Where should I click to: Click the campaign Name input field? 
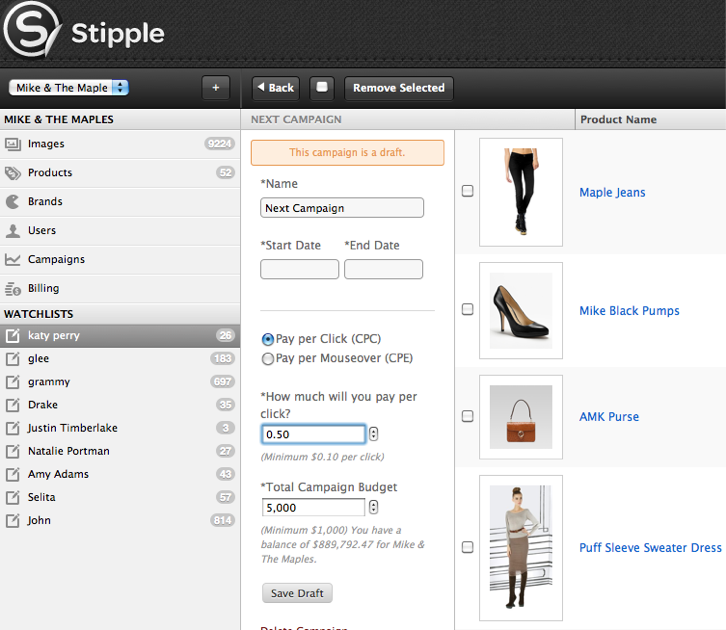[342, 208]
